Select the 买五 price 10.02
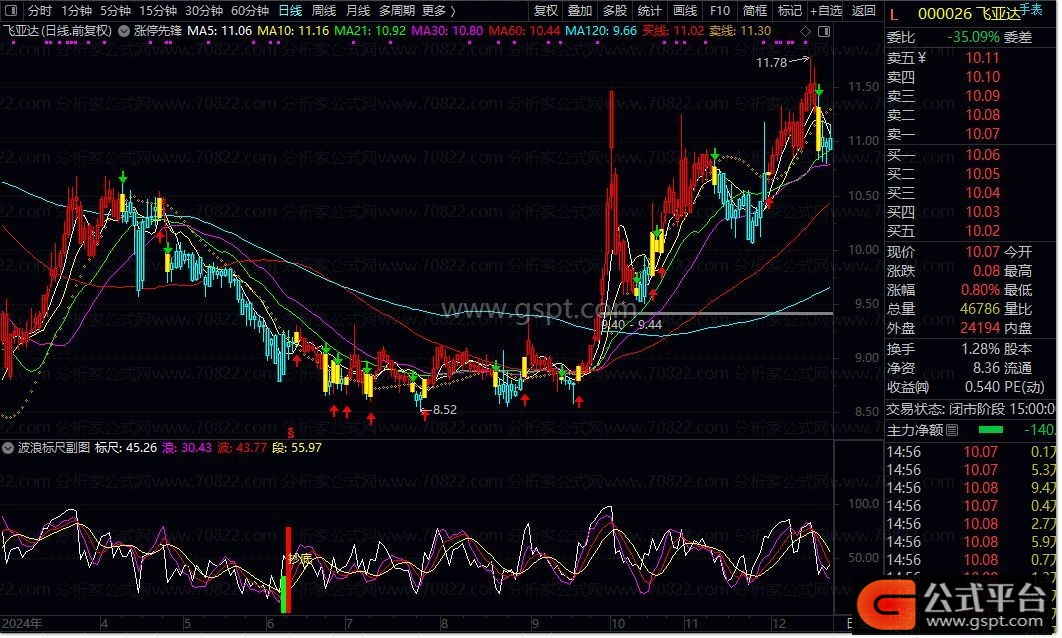Screen dimensions: 1062x638 [982, 231]
